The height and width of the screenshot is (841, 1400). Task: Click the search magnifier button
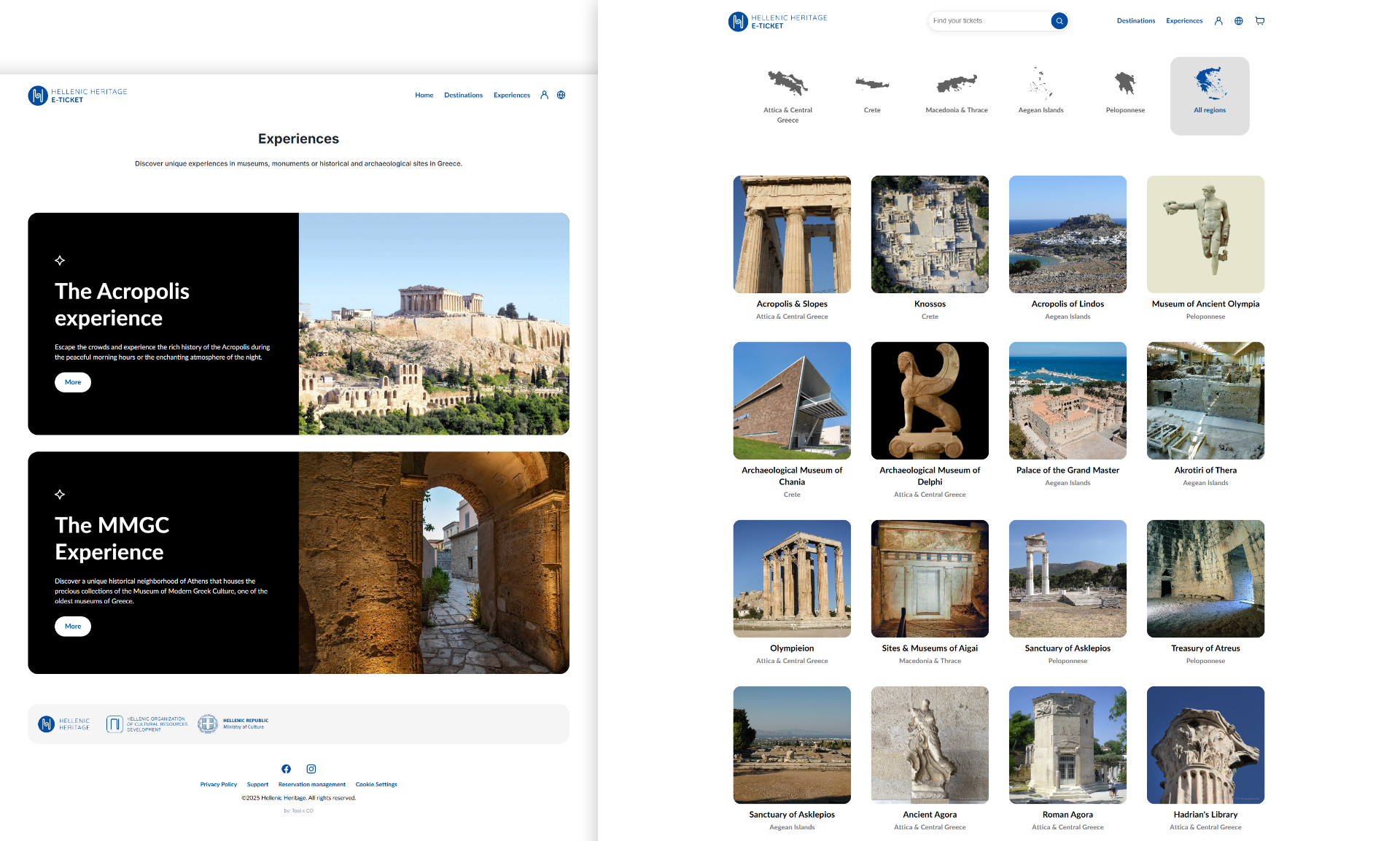pyautogui.click(x=1059, y=21)
